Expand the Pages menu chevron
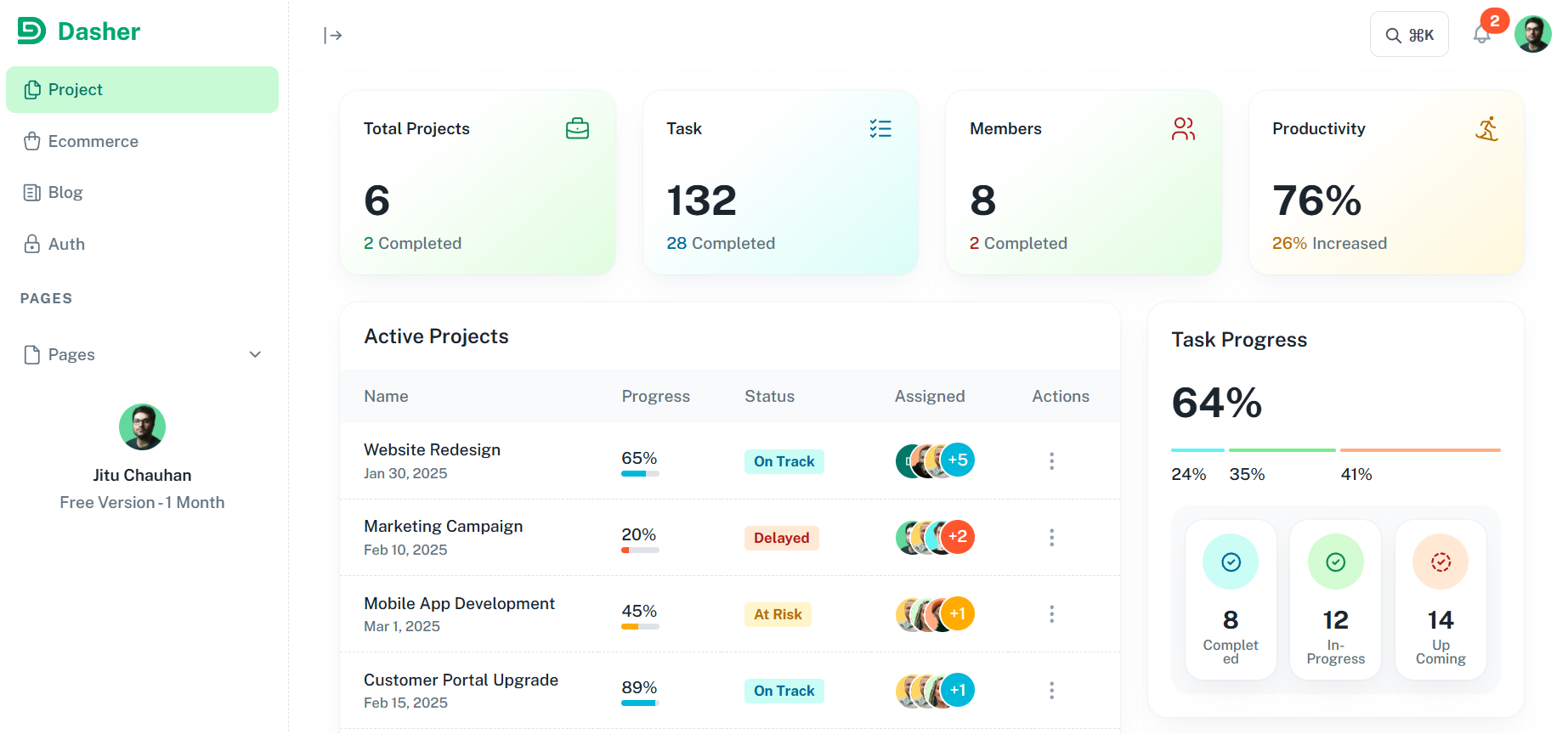 click(x=255, y=354)
